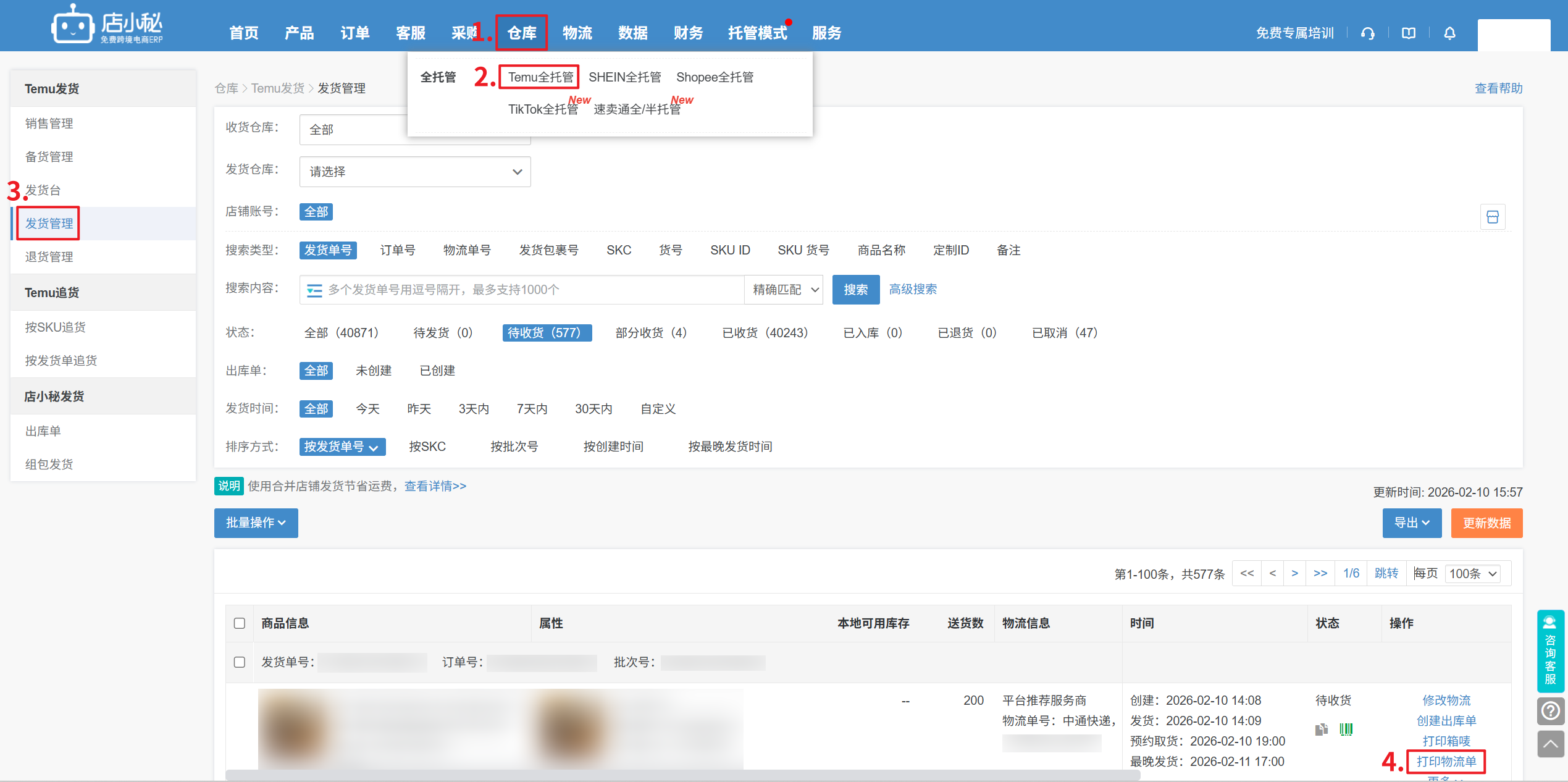Image resolution: width=1568 pixels, height=782 pixels.
Task: Expand the 精确匹配 match type dropdown
Action: coord(784,290)
